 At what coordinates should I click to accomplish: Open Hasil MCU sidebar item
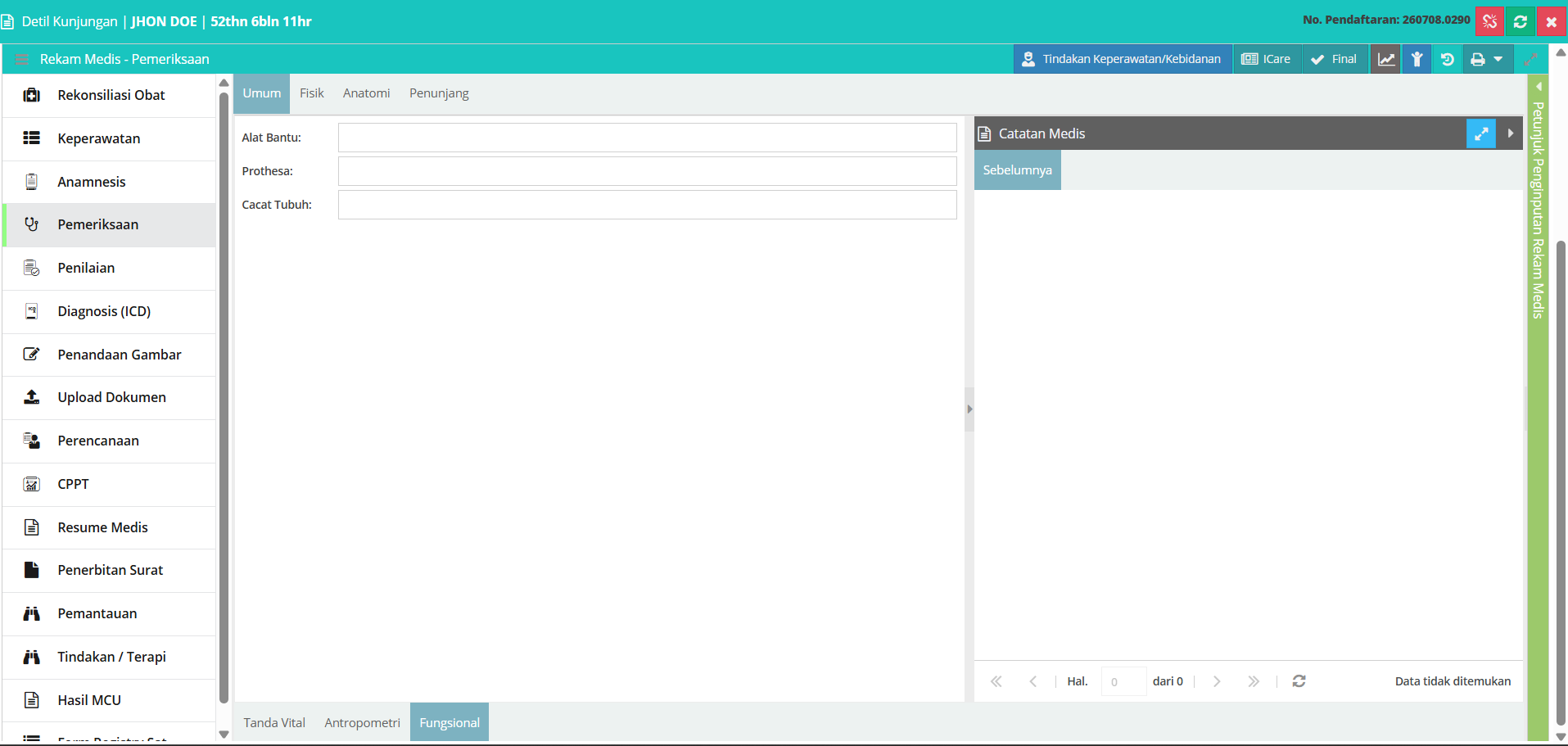(110, 700)
